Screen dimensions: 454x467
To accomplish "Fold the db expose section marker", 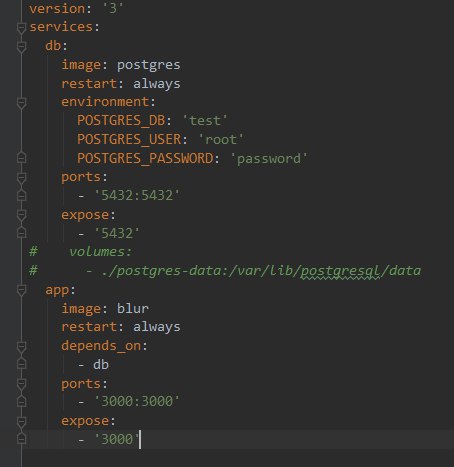I will (x=21, y=216).
